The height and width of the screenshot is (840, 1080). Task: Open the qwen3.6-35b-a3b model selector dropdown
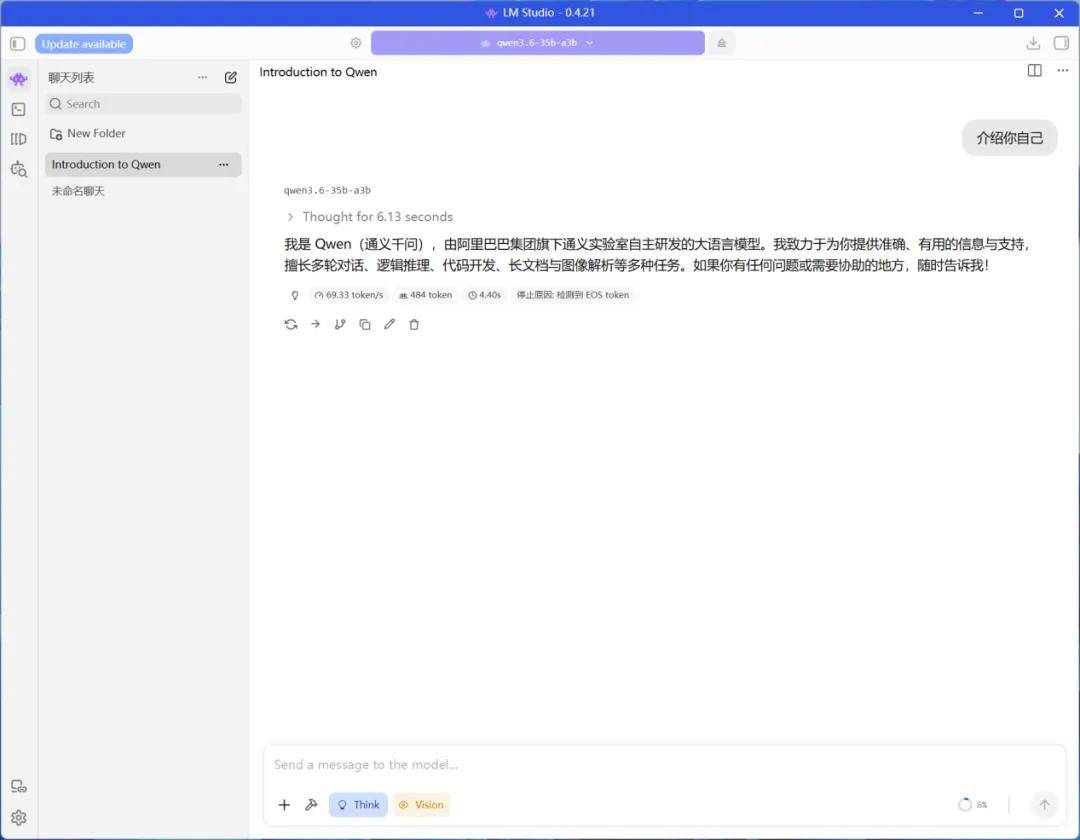537,43
